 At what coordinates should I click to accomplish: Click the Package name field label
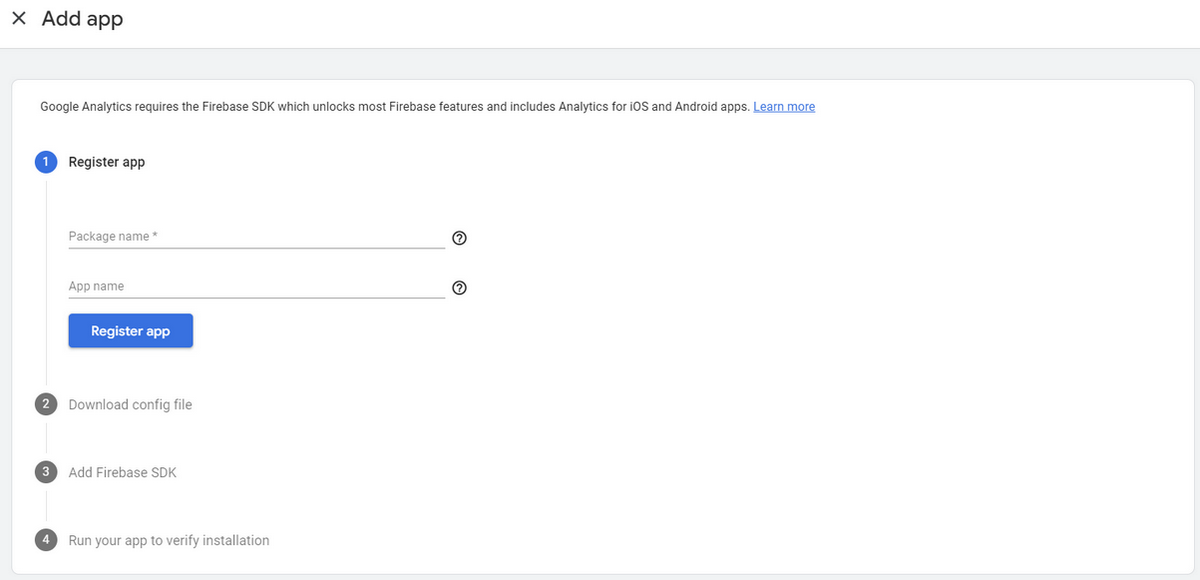click(x=113, y=237)
